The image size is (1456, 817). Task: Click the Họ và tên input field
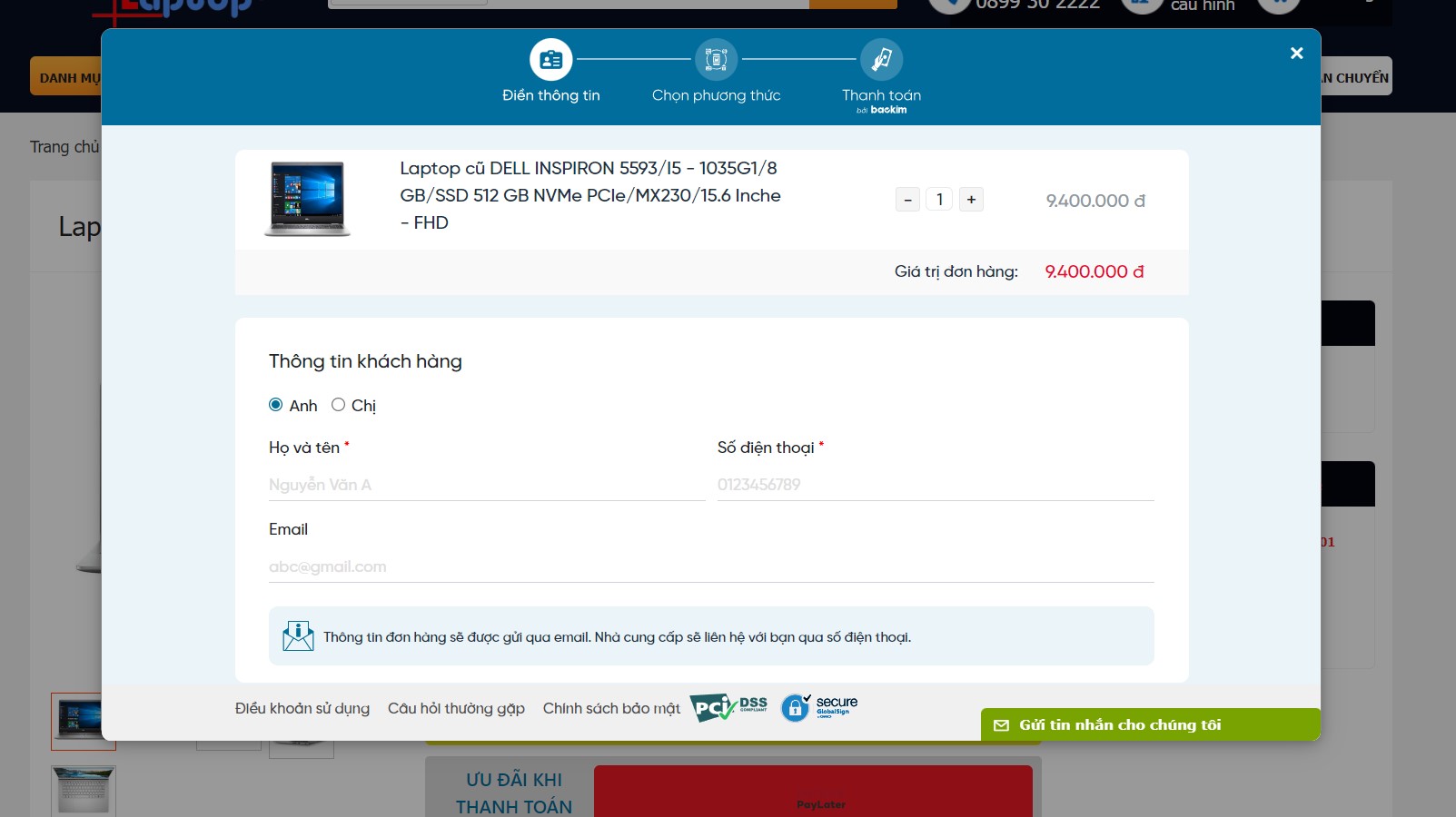point(487,485)
